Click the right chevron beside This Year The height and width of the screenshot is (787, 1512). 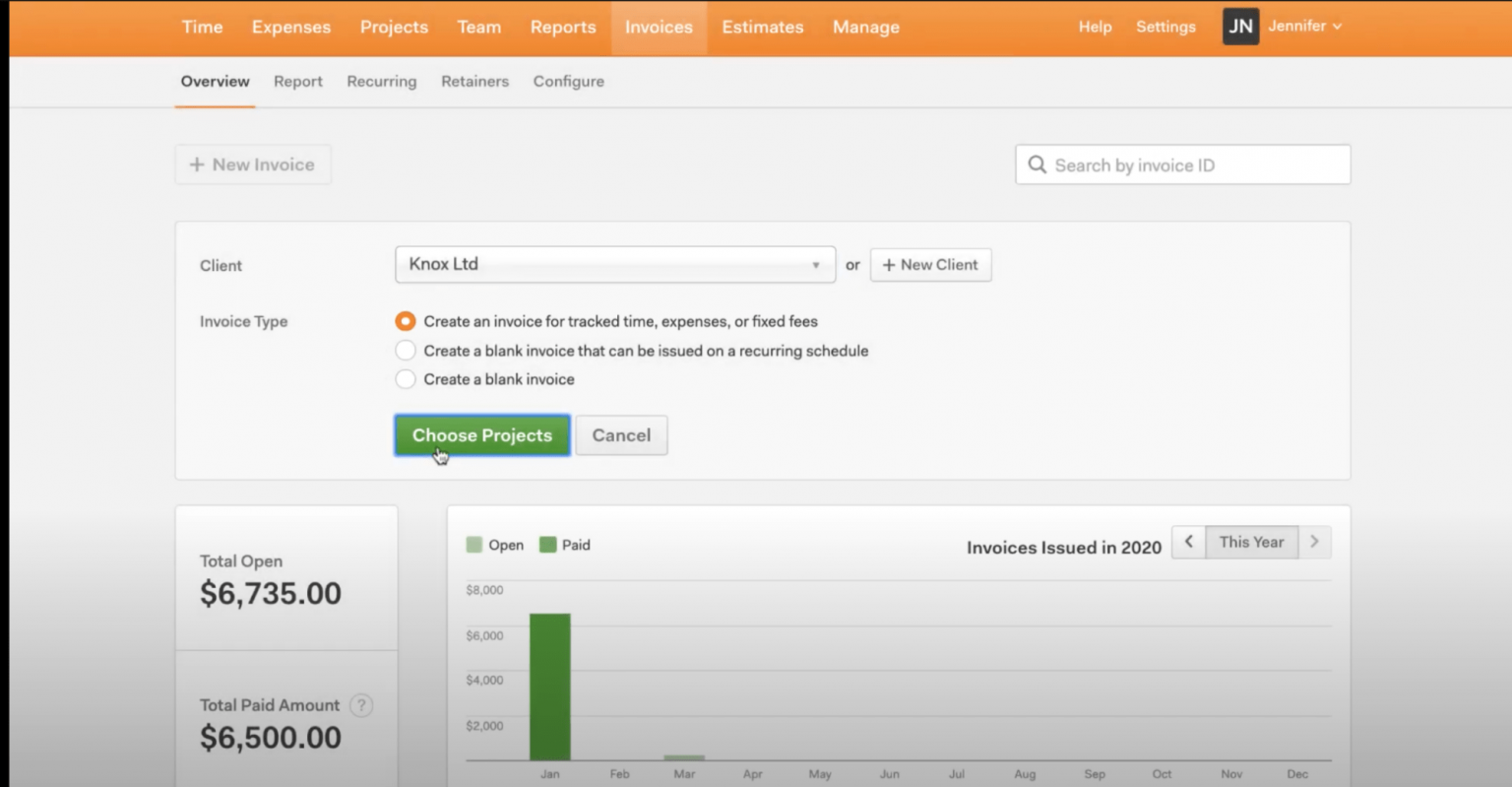[x=1315, y=542]
